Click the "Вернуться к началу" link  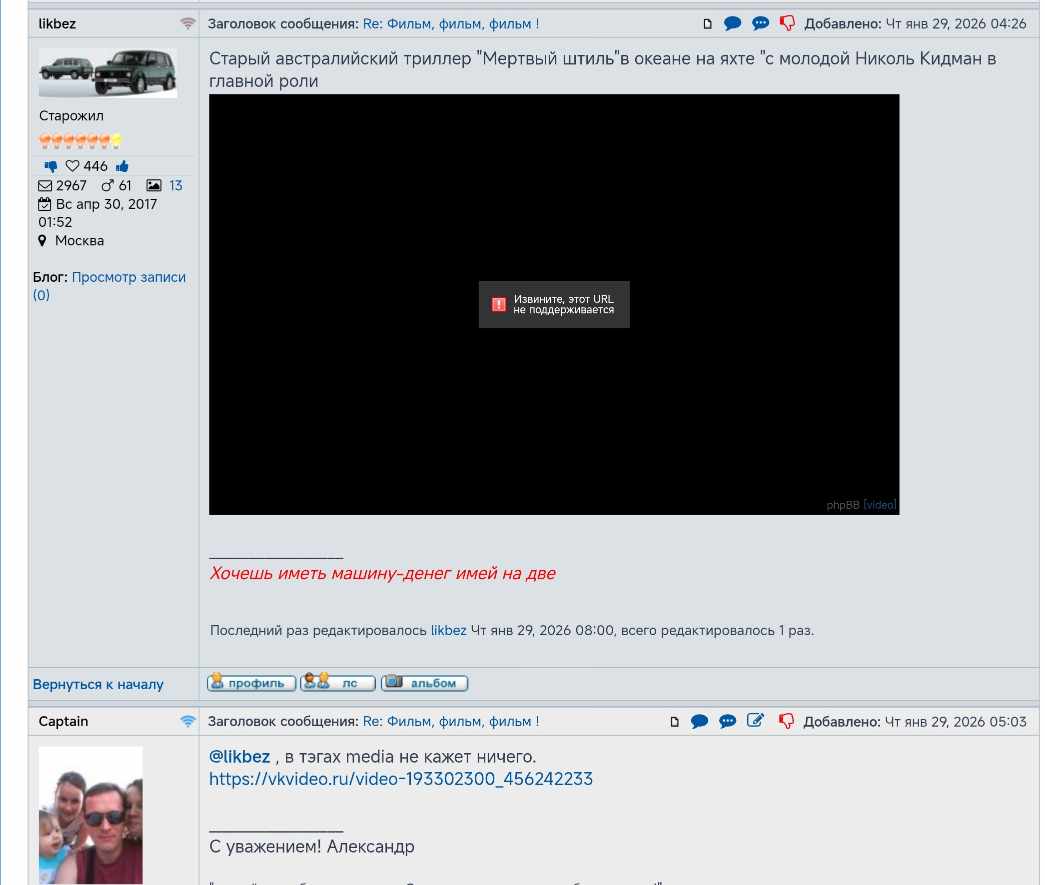[99, 684]
